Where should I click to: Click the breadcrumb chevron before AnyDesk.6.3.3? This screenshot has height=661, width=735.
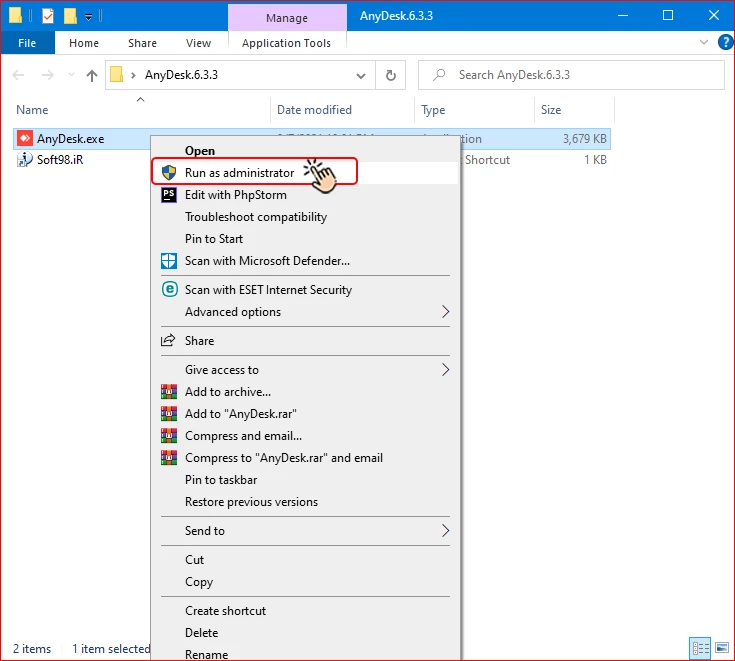click(x=133, y=75)
